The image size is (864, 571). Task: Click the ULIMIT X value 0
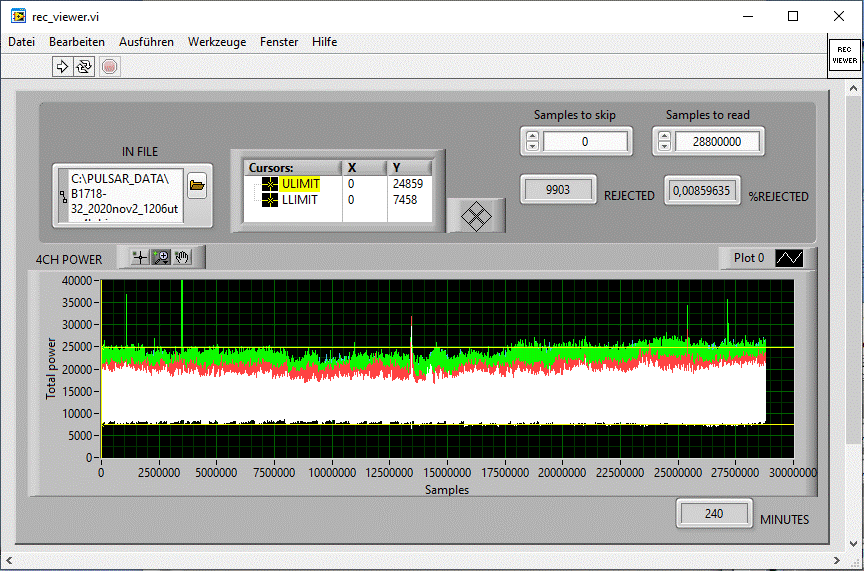[351, 184]
